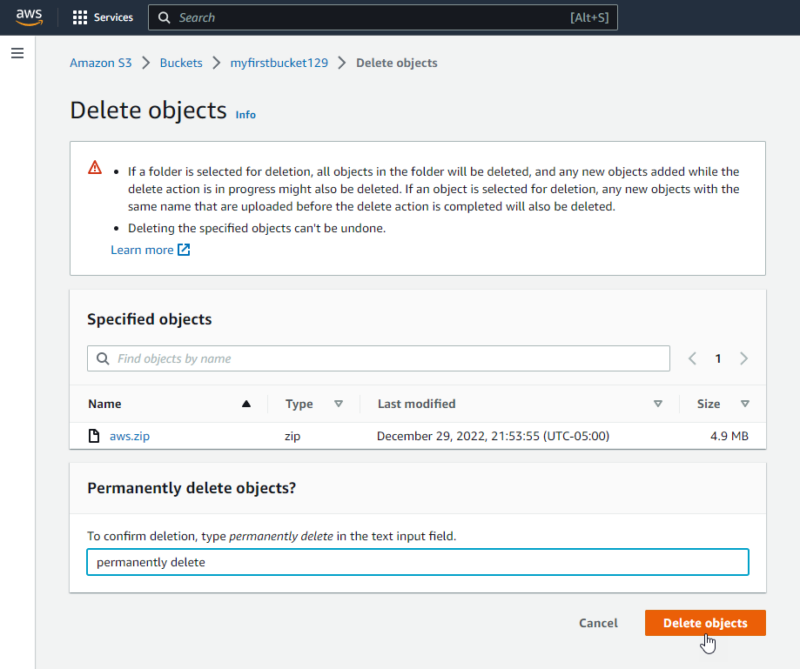
Task: Click the external link icon next to Learn more
Action: (181, 250)
